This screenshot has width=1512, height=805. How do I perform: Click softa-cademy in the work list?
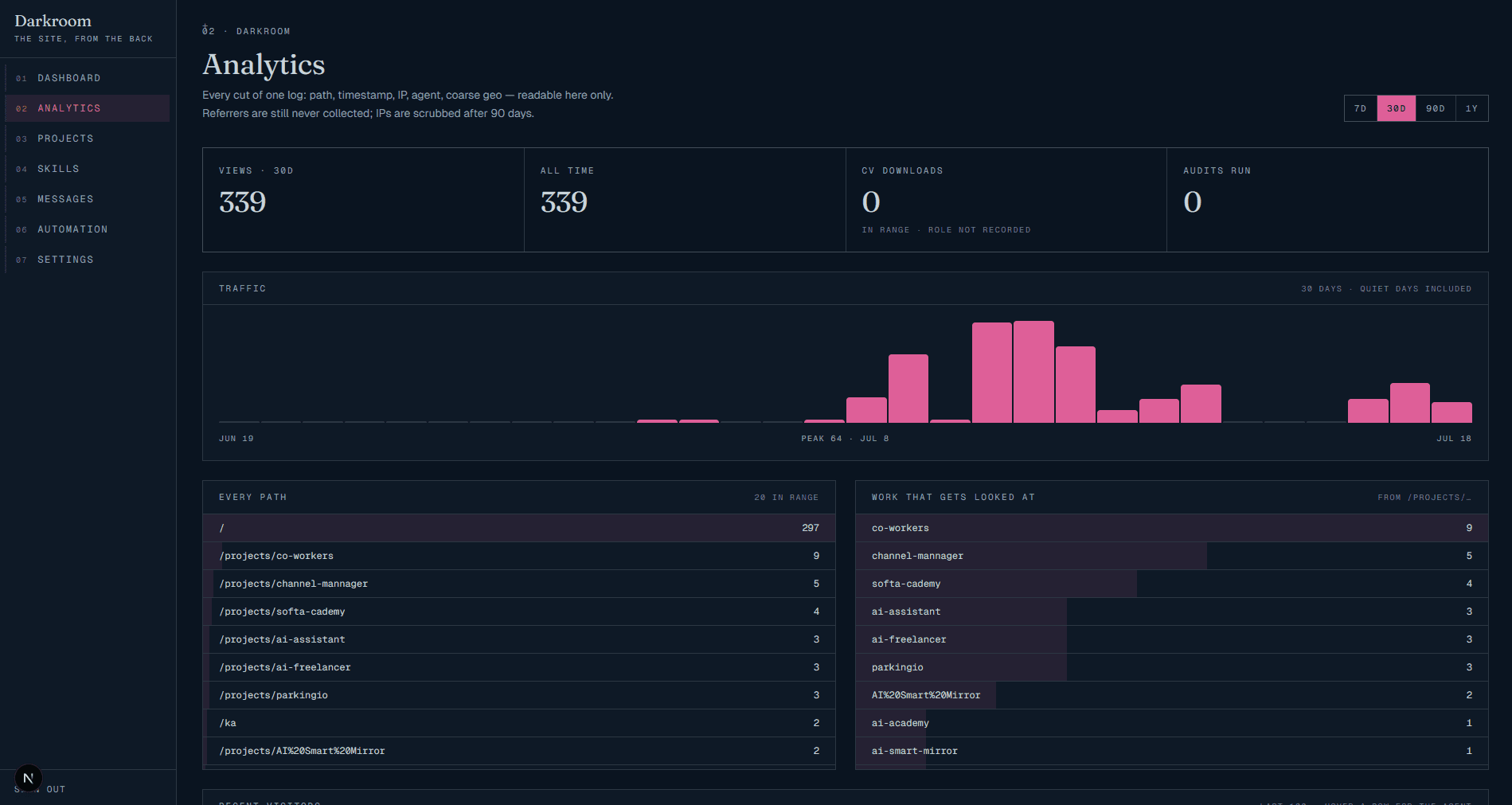coord(1172,584)
